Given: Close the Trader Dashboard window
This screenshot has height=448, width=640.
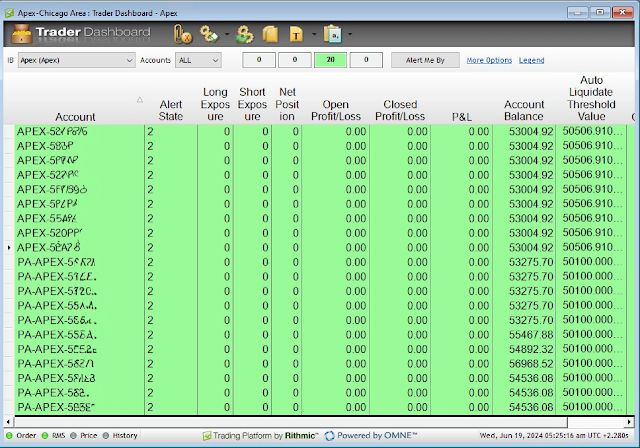Looking at the screenshot, I should 623,13.
